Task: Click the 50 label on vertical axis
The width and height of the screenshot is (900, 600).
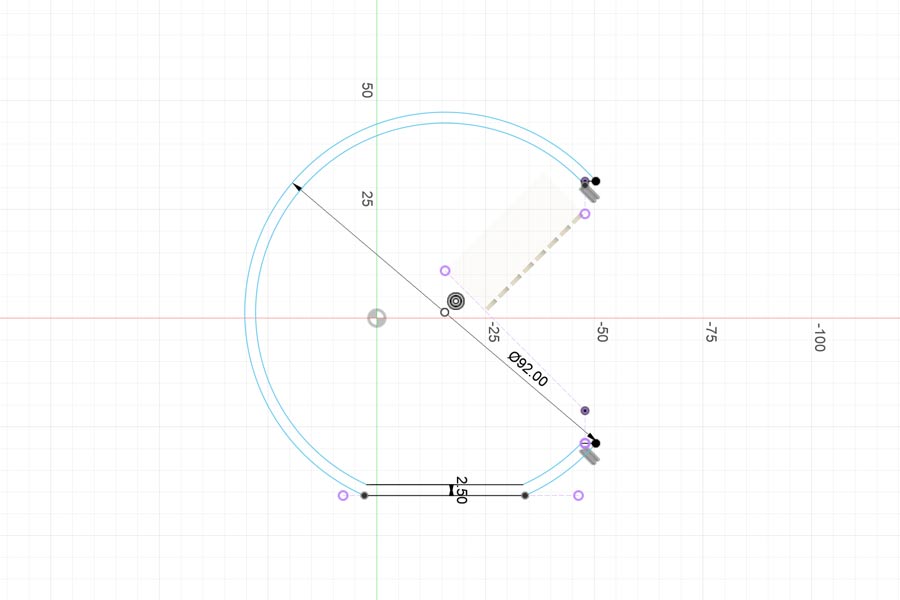Action: 367,90
